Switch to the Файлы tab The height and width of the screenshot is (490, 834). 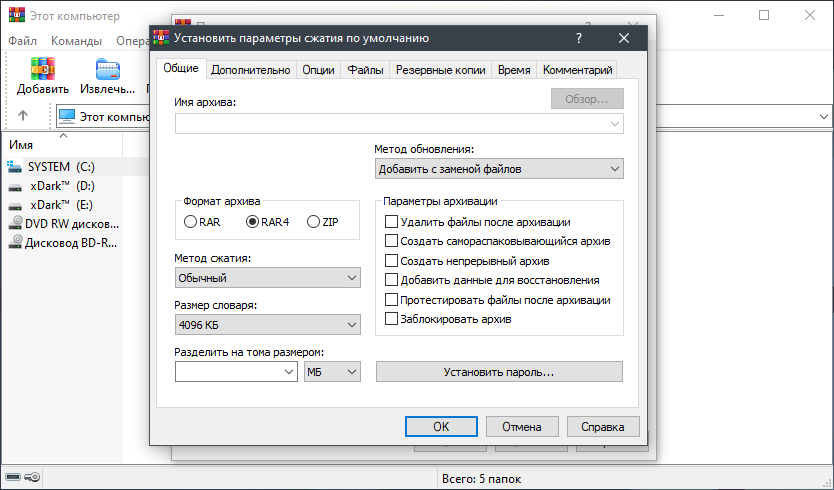(365, 70)
